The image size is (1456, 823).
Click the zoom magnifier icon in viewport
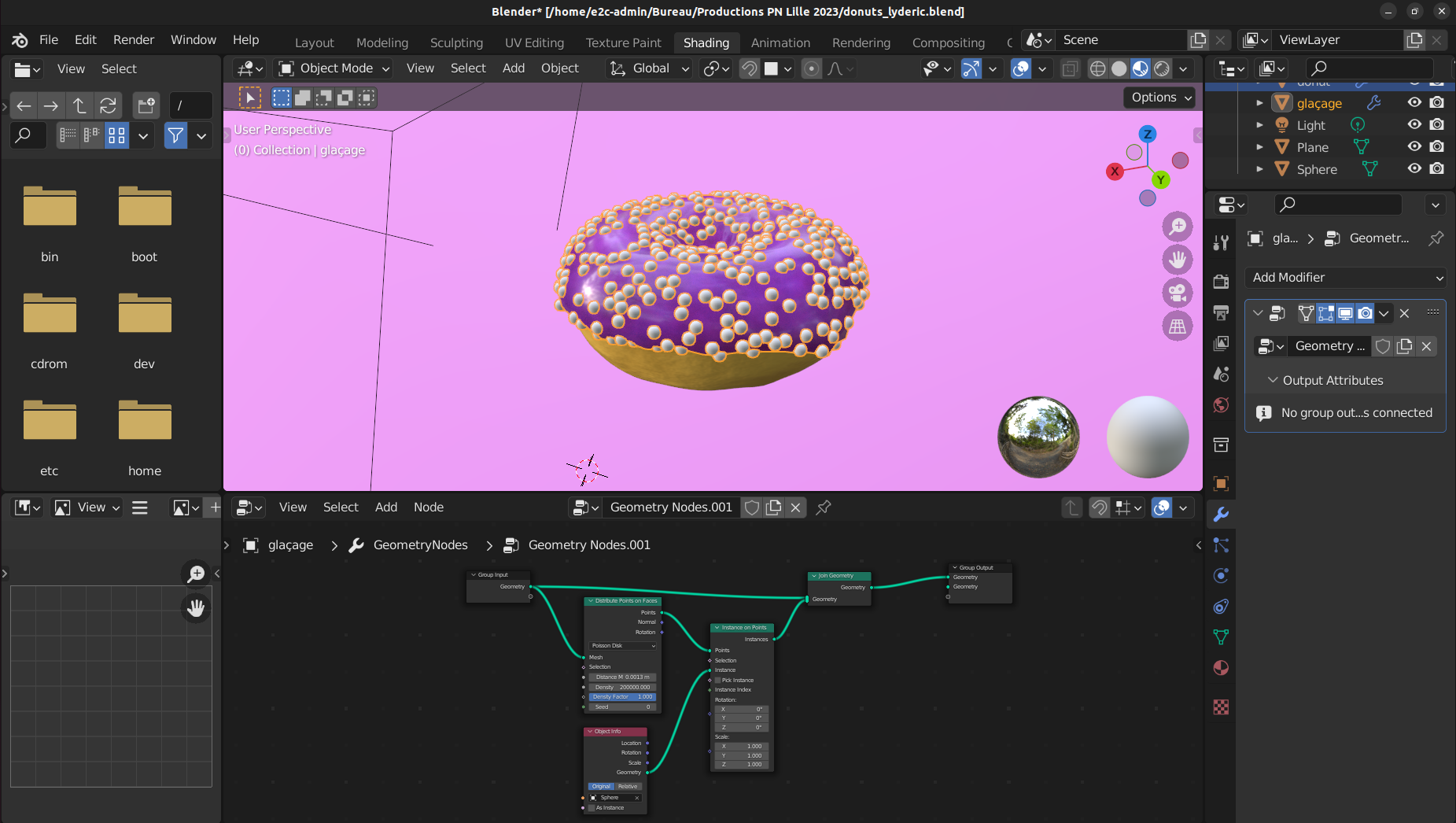point(1178,227)
